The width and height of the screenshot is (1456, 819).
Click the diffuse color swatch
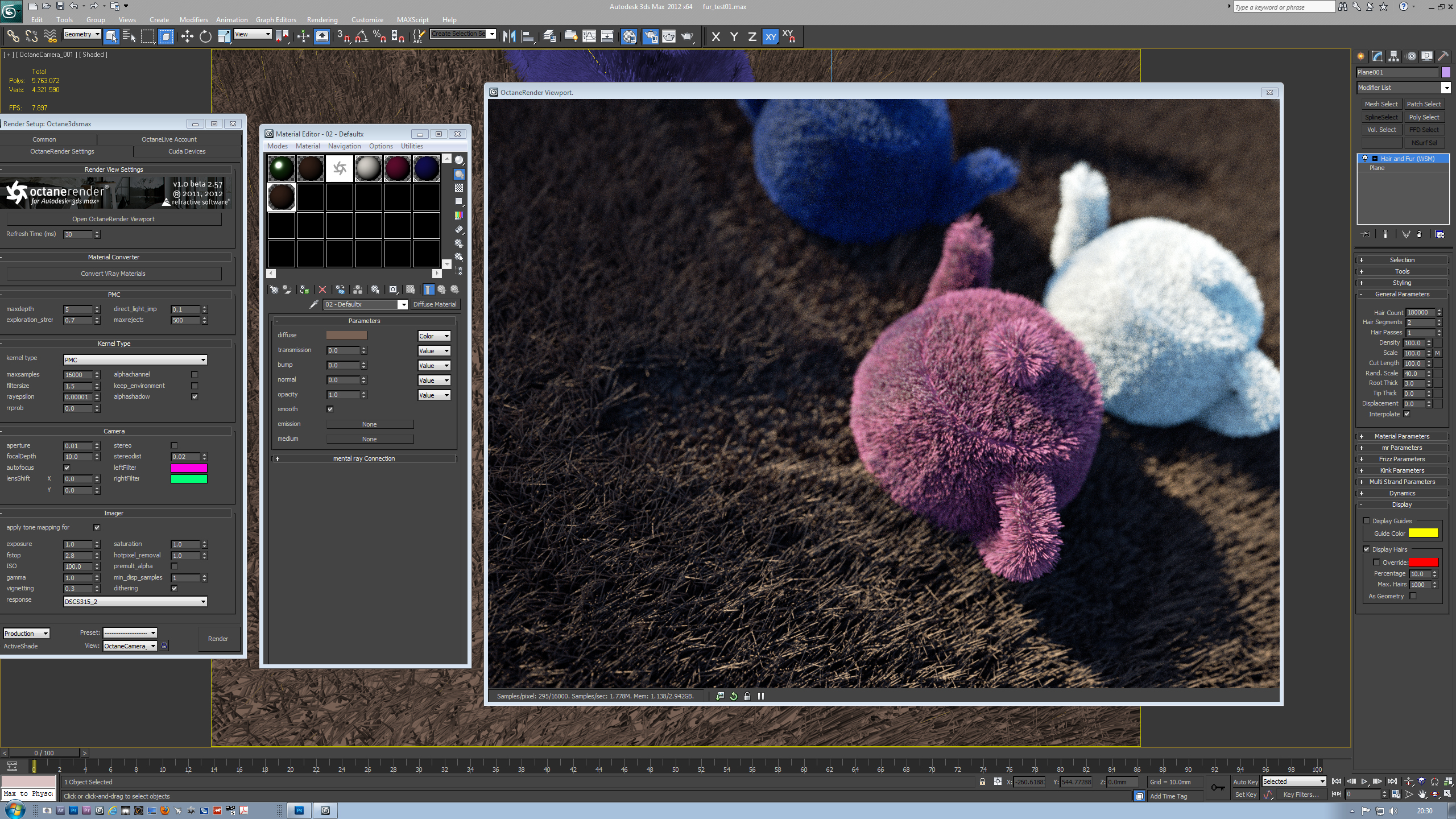(346, 336)
